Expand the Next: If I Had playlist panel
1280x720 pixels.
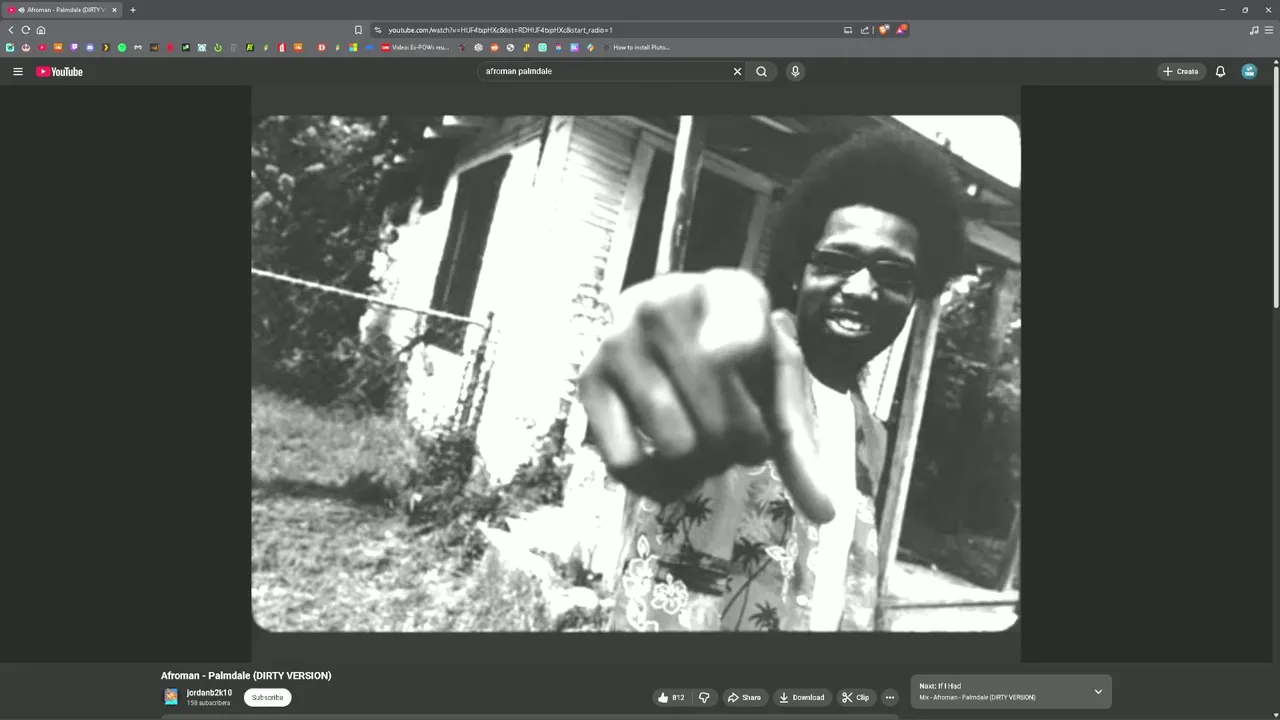1098,691
